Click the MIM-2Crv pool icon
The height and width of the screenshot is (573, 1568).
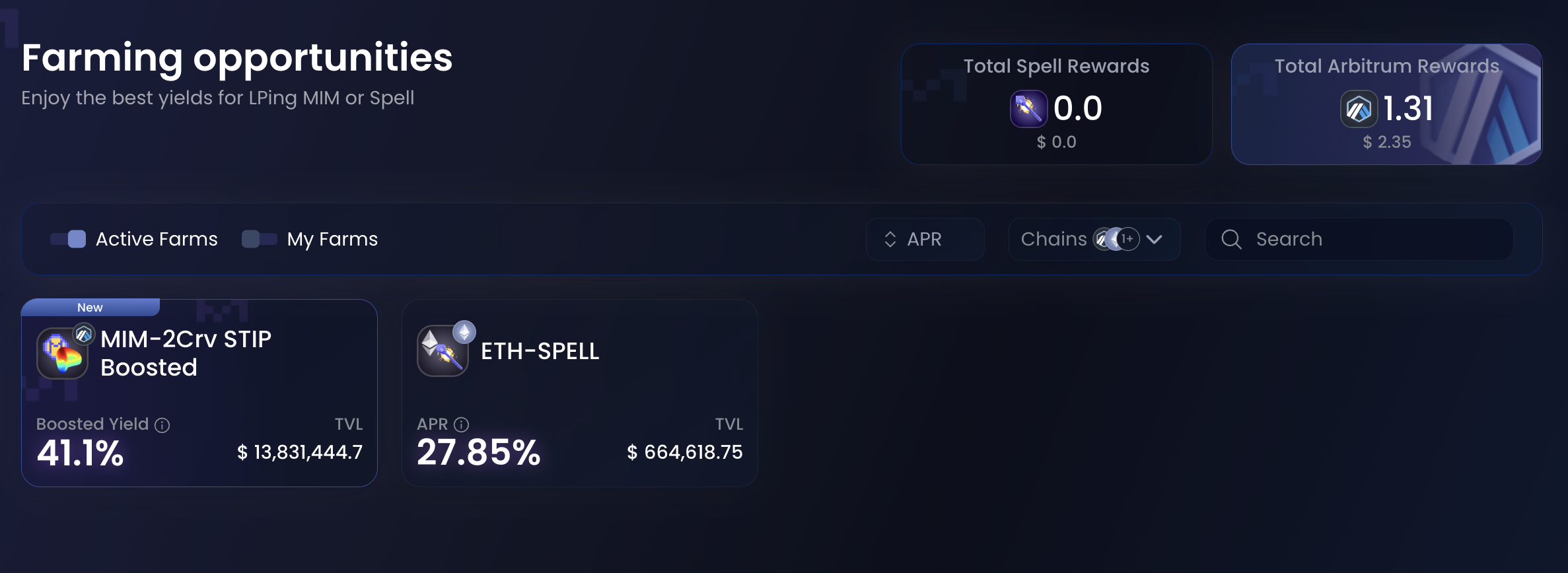point(62,354)
